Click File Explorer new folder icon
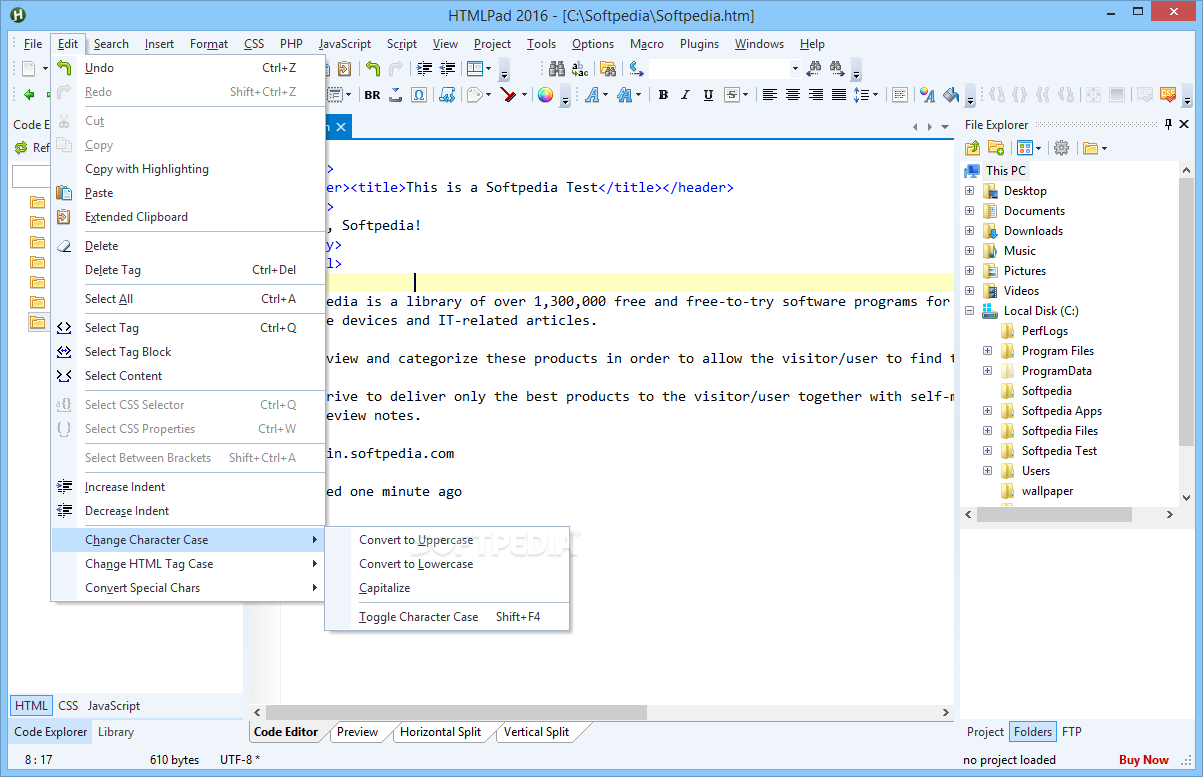 point(996,148)
